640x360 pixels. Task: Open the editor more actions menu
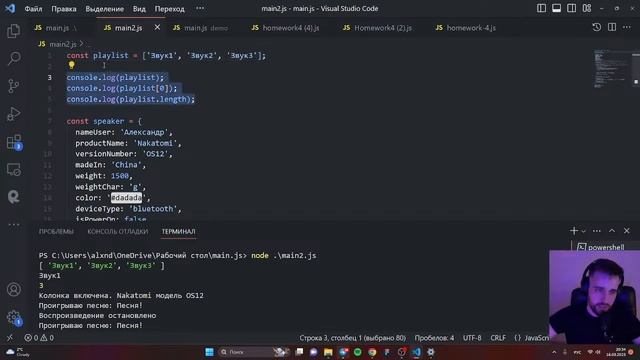coord(627,27)
